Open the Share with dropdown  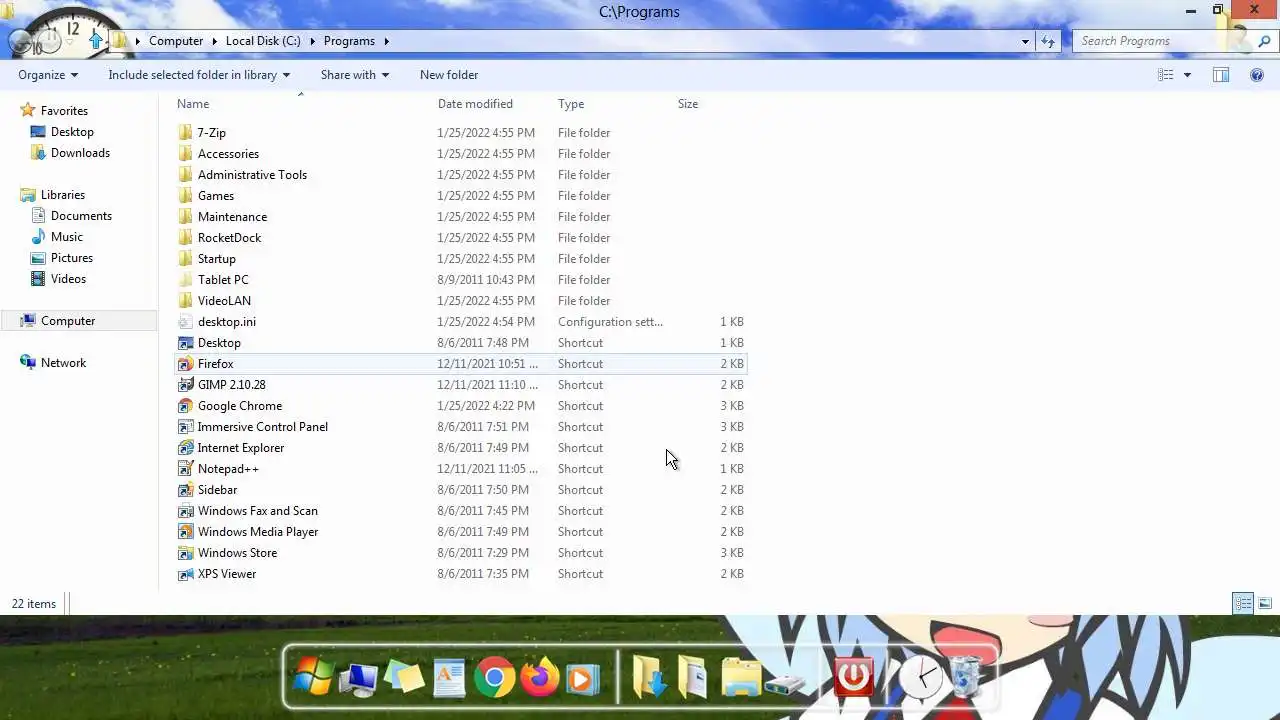click(x=355, y=75)
